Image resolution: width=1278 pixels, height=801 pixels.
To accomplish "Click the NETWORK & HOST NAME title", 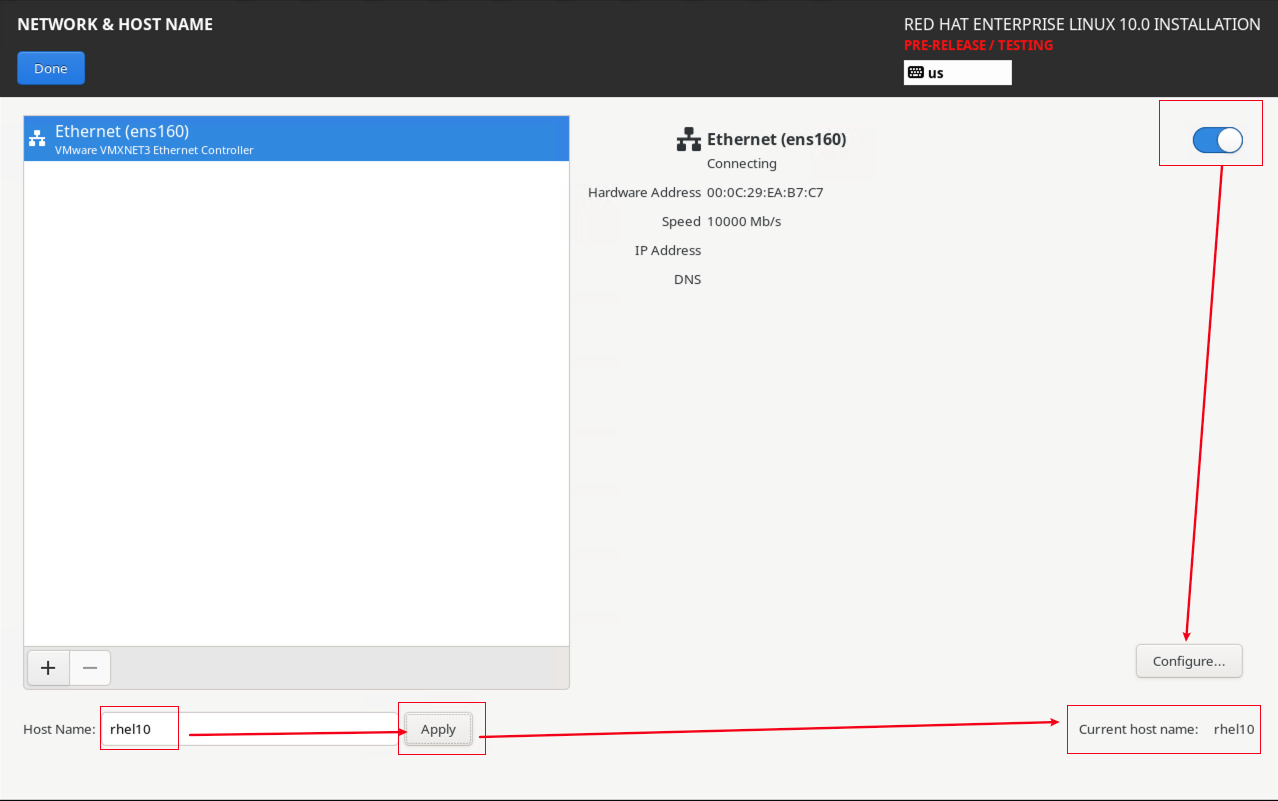I will click(x=115, y=24).
